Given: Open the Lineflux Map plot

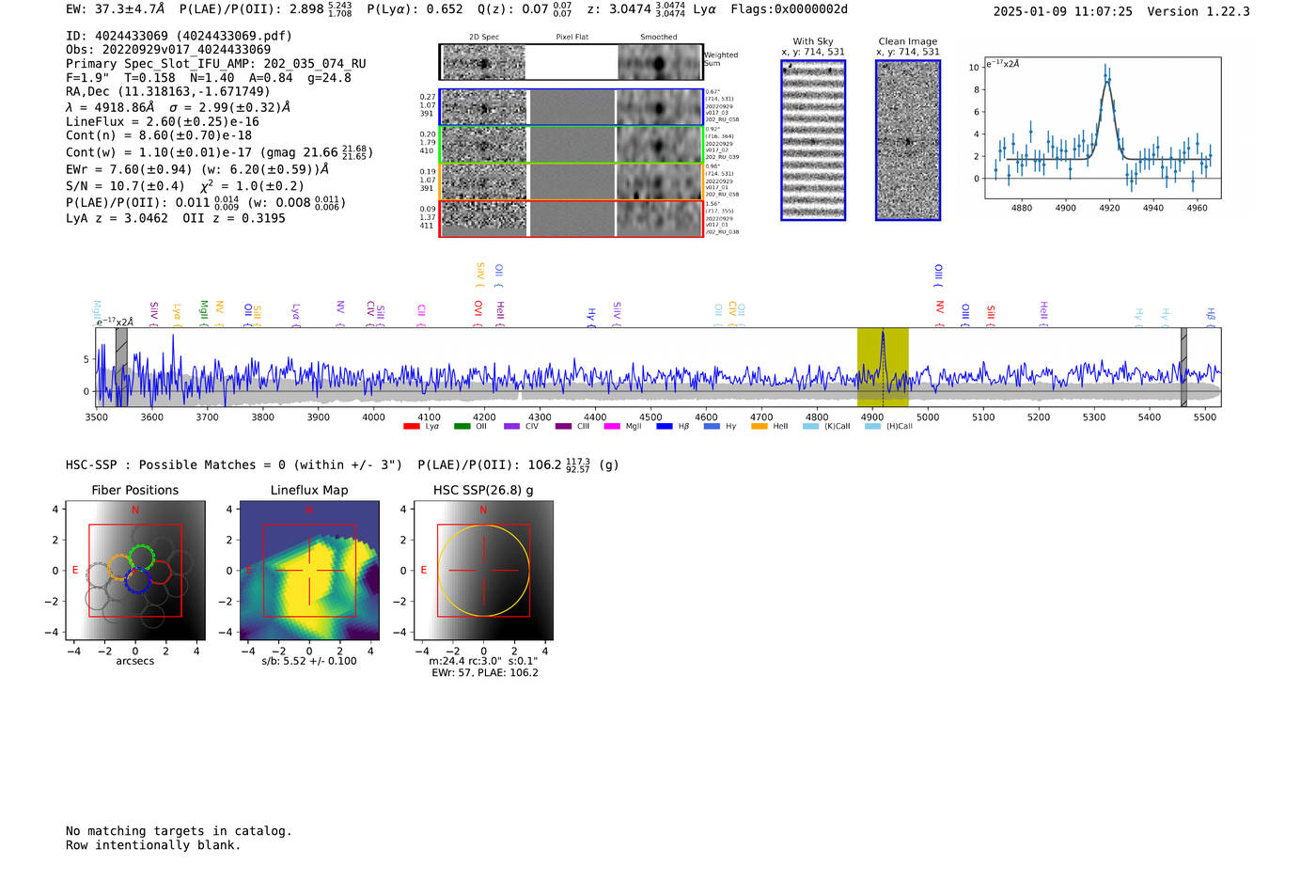Looking at the screenshot, I should tap(309, 571).
